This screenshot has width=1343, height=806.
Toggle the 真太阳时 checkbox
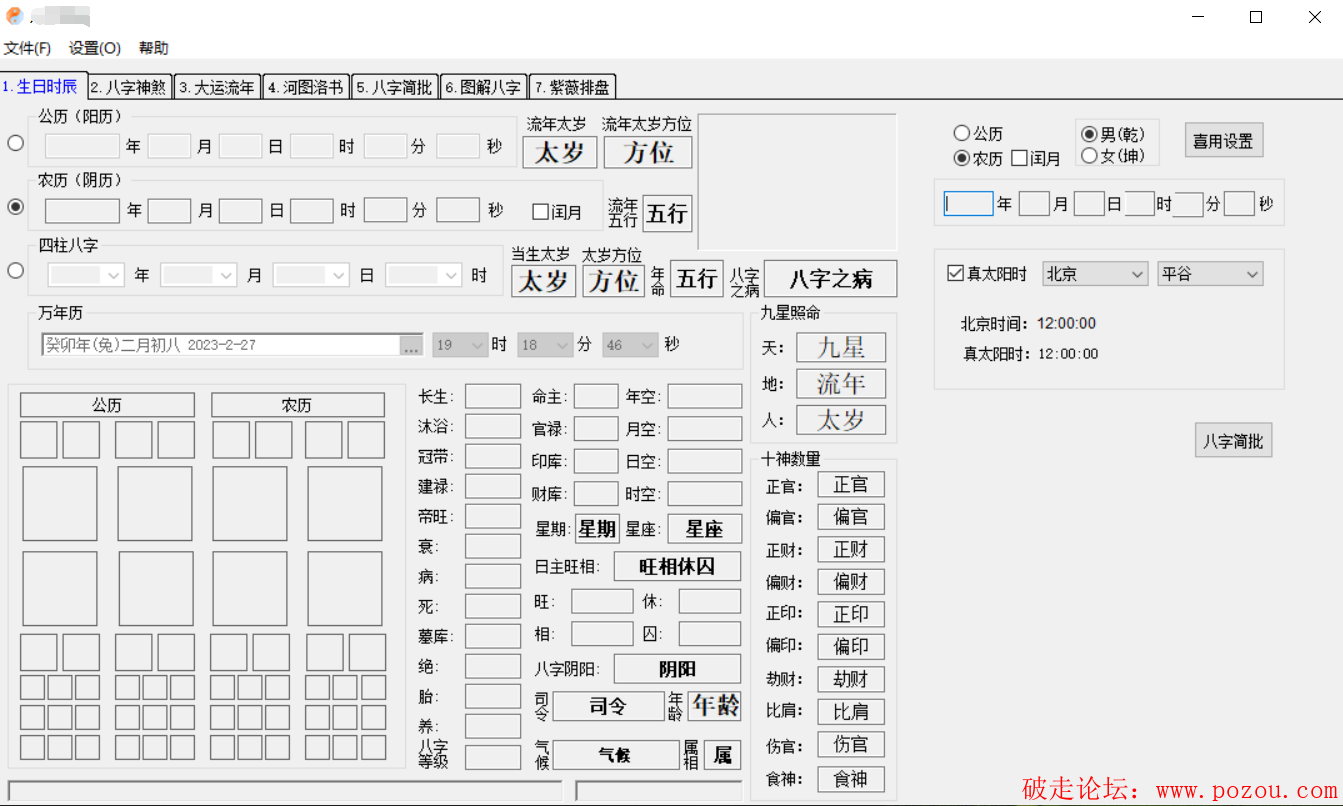[x=987, y=274]
